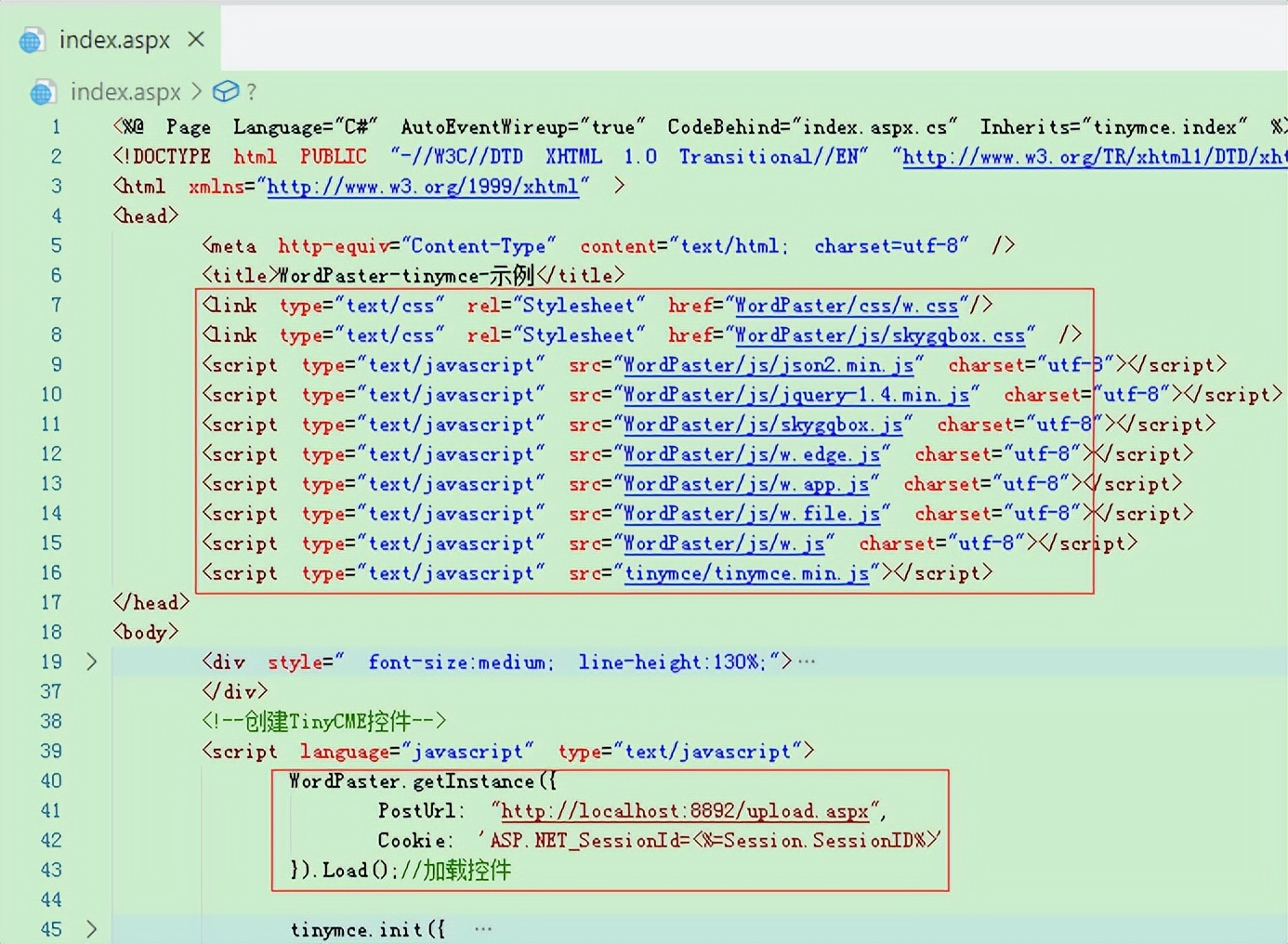Open the WordPaster/js/w.file.js link
This screenshot has width=1288, height=944.
pyautogui.click(x=752, y=514)
